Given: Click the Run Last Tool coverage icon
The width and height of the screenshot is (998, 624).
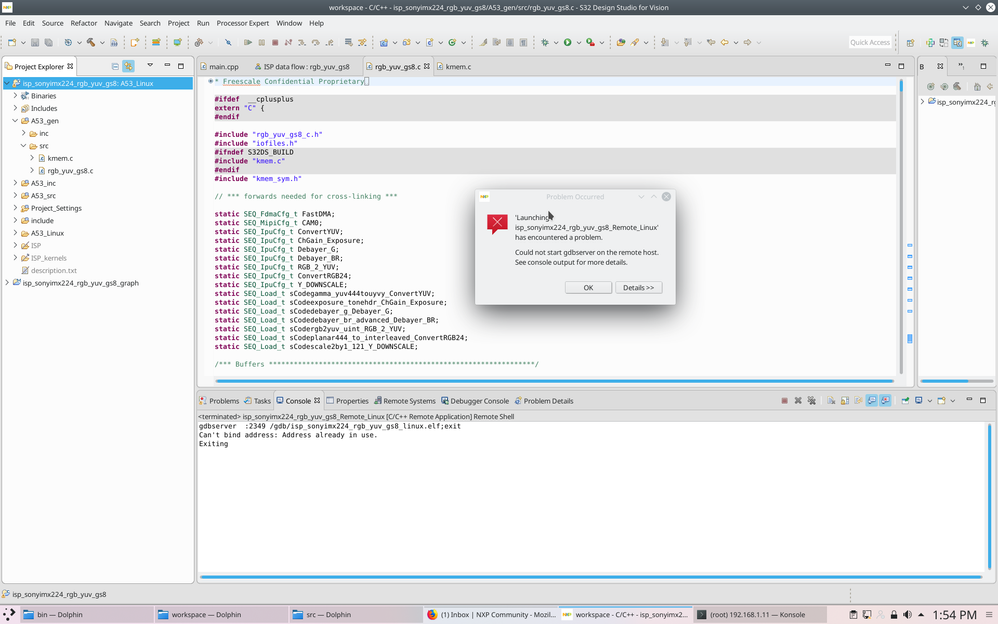Looking at the screenshot, I should pyautogui.click(x=591, y=43).
